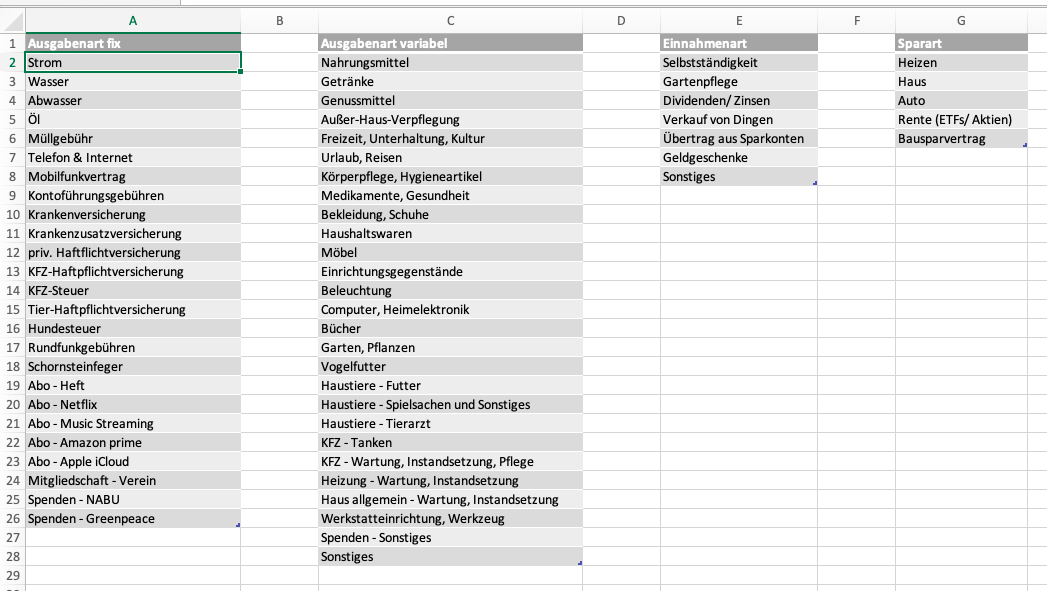The width and height of the screenshot is (1047, 591).
Task: Select the 'Abo - Netflix' cell
Action: 133,405
